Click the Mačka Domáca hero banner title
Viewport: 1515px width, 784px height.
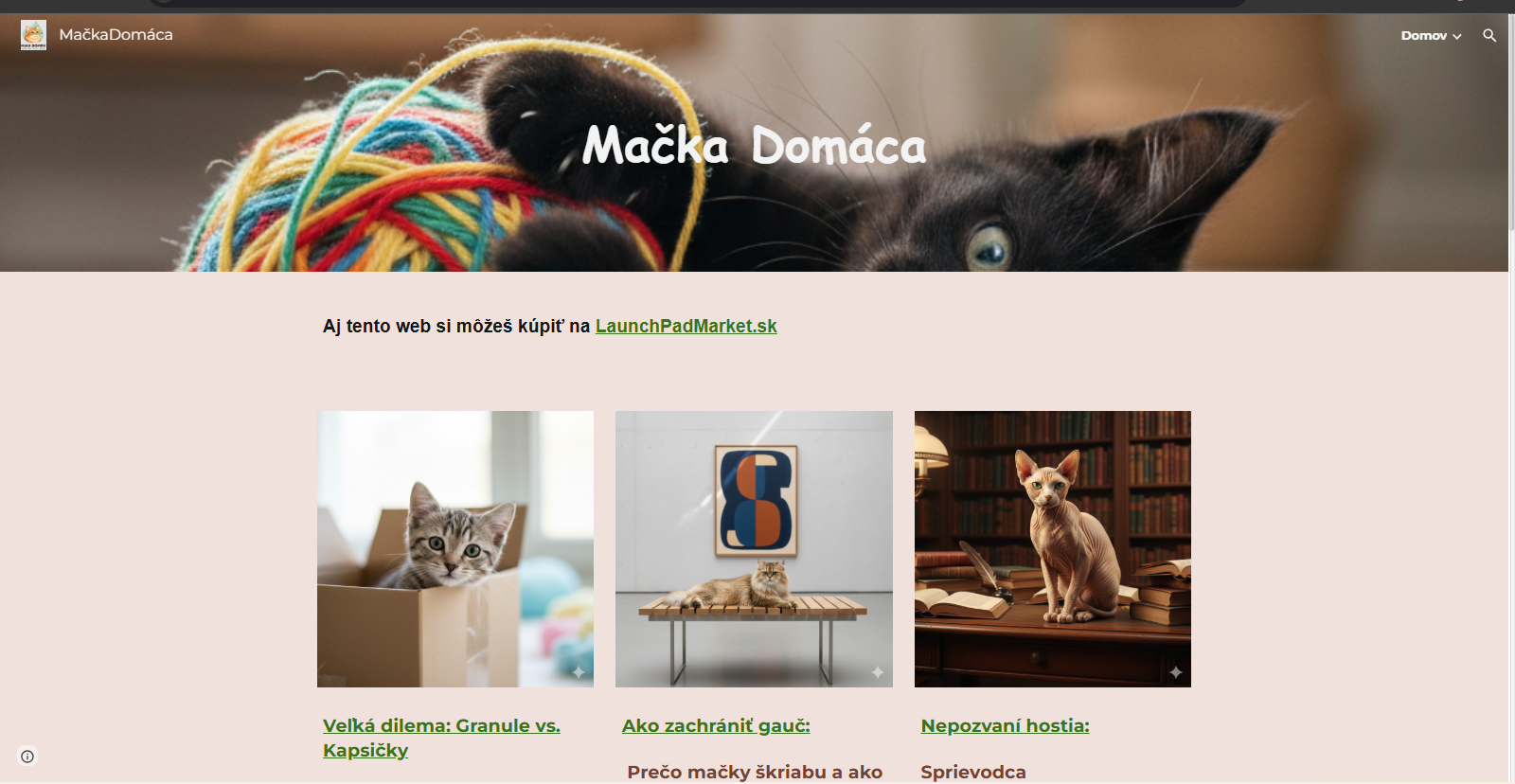pyautogui.click(x=754, y=145)
